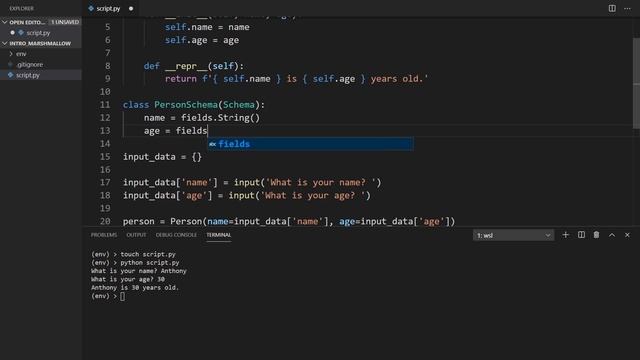Select the Terminal panel tab

(x=218, y=235)
